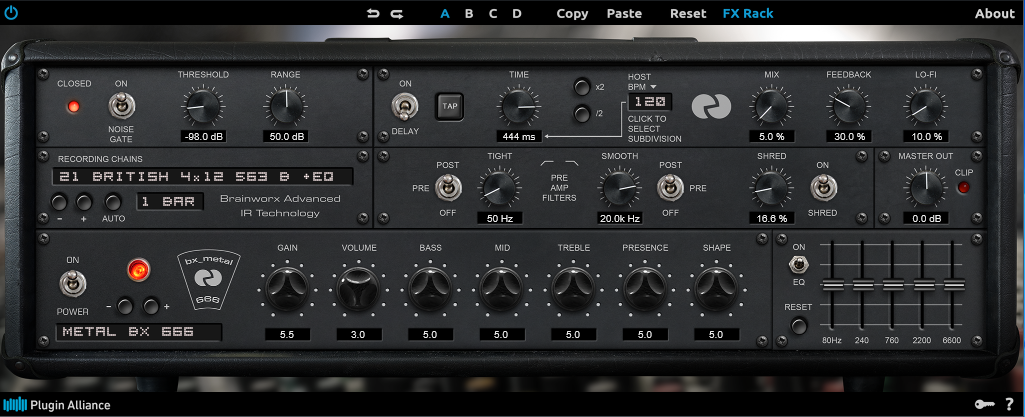Click the SHAPE knob
Viewport: 1025px width, 417px height.
click(x=716, y=288)
